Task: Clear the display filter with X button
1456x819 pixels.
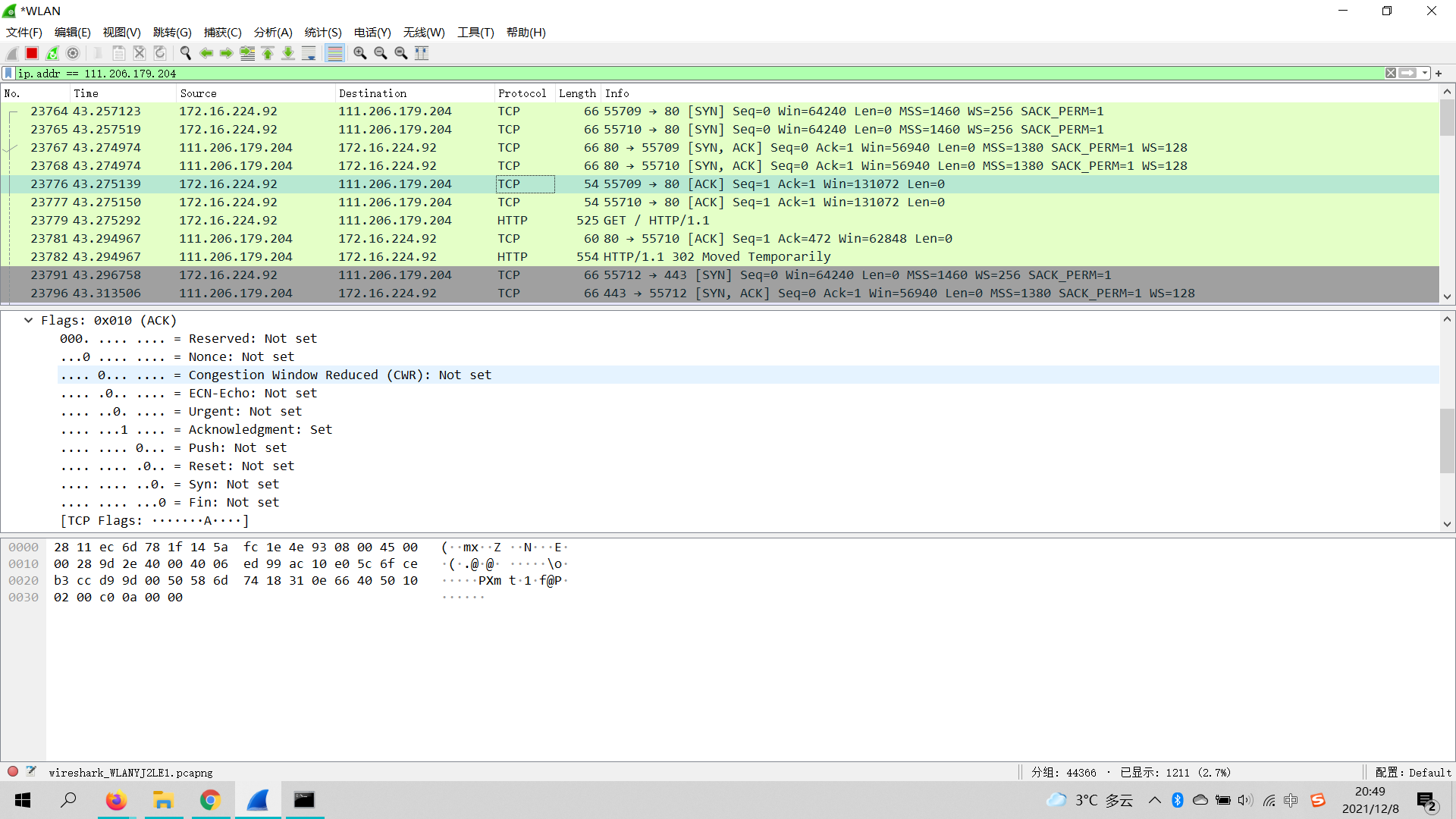Action: 1390,74
